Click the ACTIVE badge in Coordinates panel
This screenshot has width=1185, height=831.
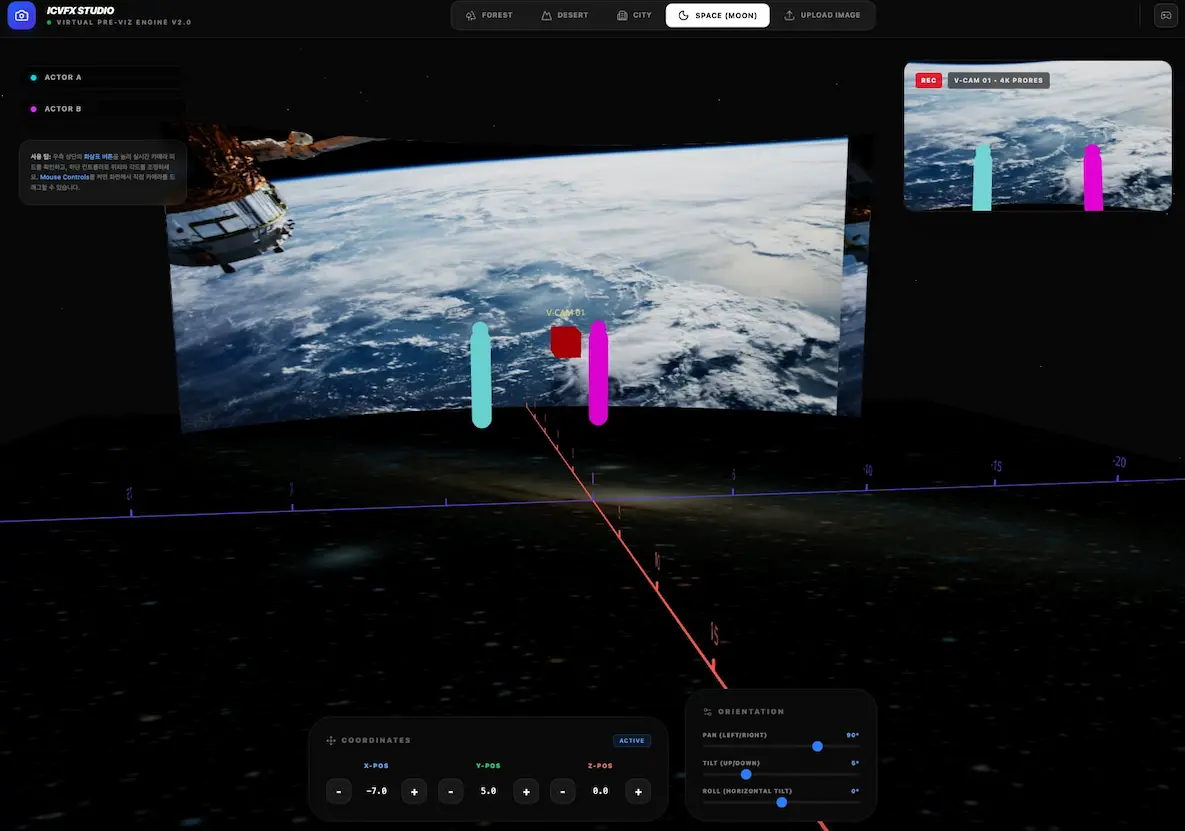click(632, 740)
